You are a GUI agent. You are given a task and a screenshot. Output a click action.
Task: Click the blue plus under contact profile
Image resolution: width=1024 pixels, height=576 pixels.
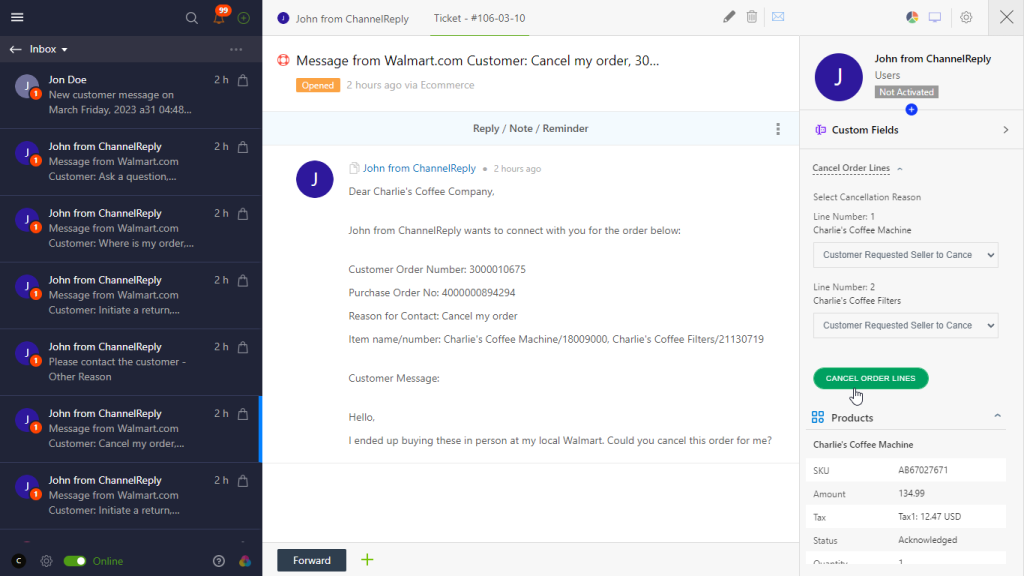click(912, 110)
